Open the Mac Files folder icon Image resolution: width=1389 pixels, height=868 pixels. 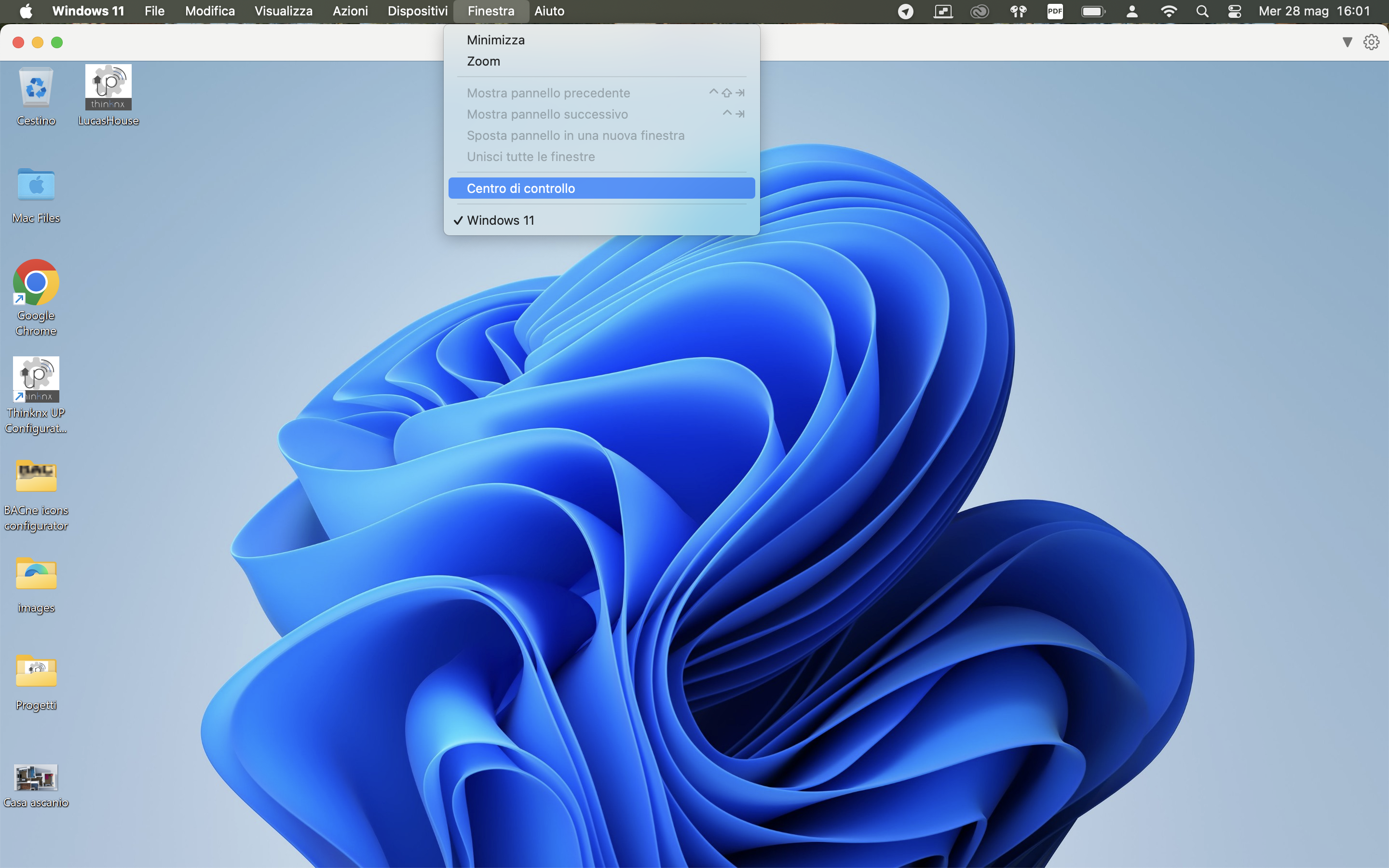point(36,184)
